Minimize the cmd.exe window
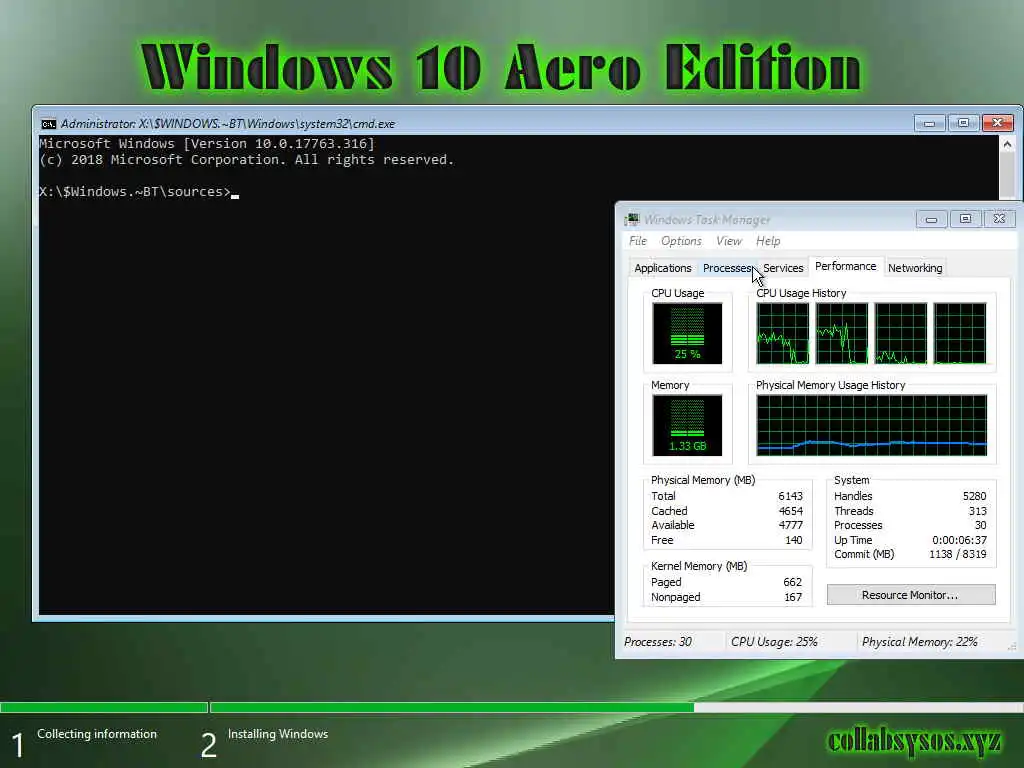This screenshot has width=1024, height=768. pos(929,123)
